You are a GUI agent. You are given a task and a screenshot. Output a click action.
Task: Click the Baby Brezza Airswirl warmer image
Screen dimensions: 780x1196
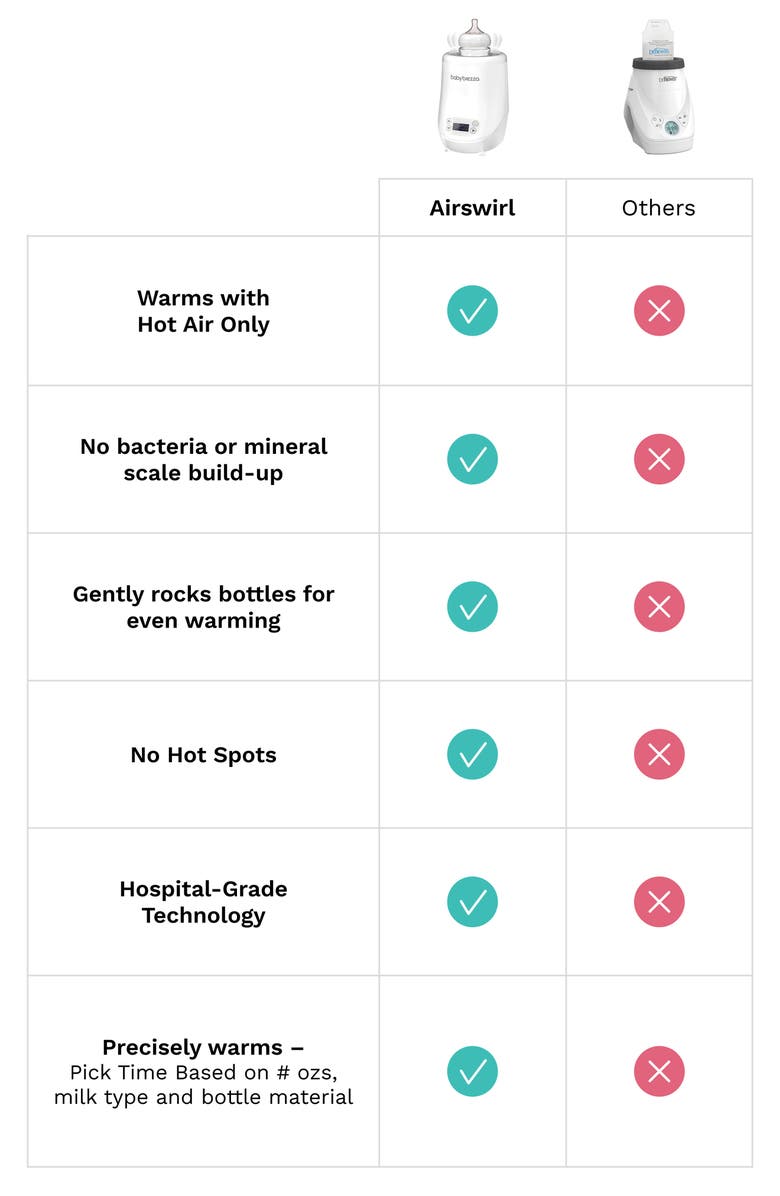point(461,88)
